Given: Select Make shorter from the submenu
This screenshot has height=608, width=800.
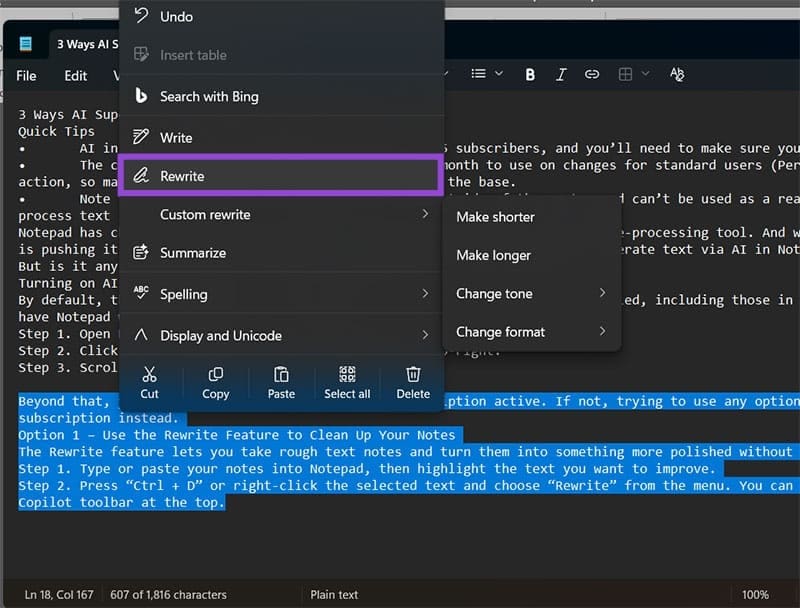Looking at the screenshot, I should 495,216.
